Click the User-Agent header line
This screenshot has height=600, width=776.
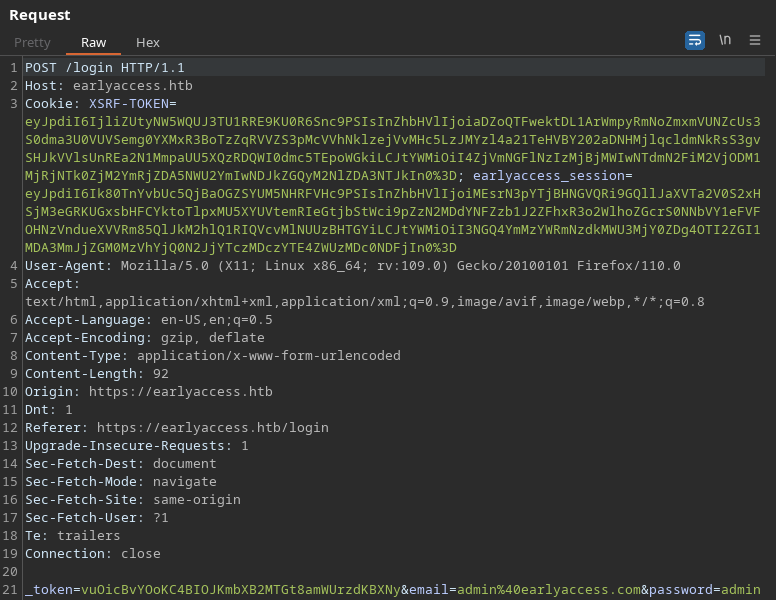coord(352,266)
